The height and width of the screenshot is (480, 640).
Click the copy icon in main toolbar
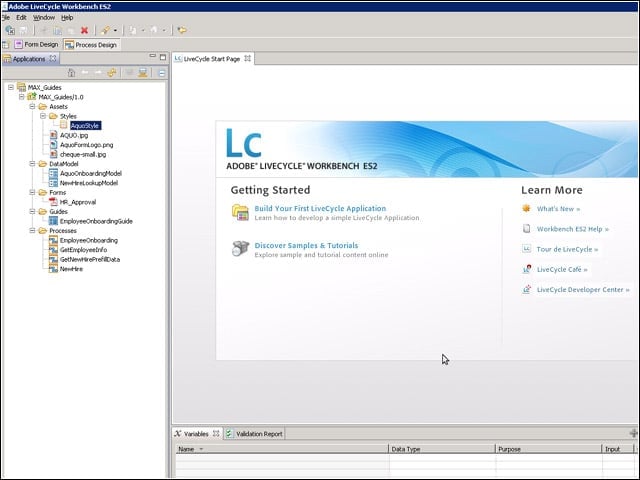coord(58,30)
